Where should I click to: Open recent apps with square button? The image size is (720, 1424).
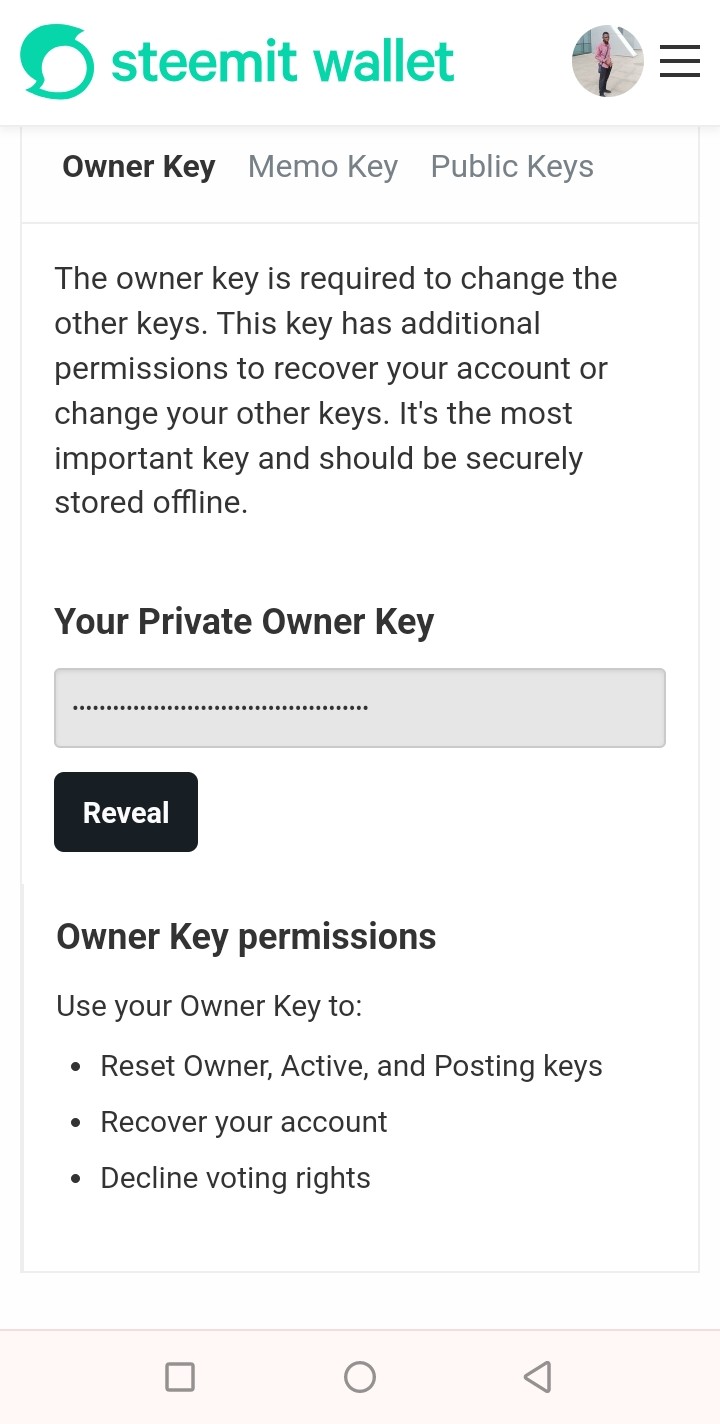(x=180, y=1377)
